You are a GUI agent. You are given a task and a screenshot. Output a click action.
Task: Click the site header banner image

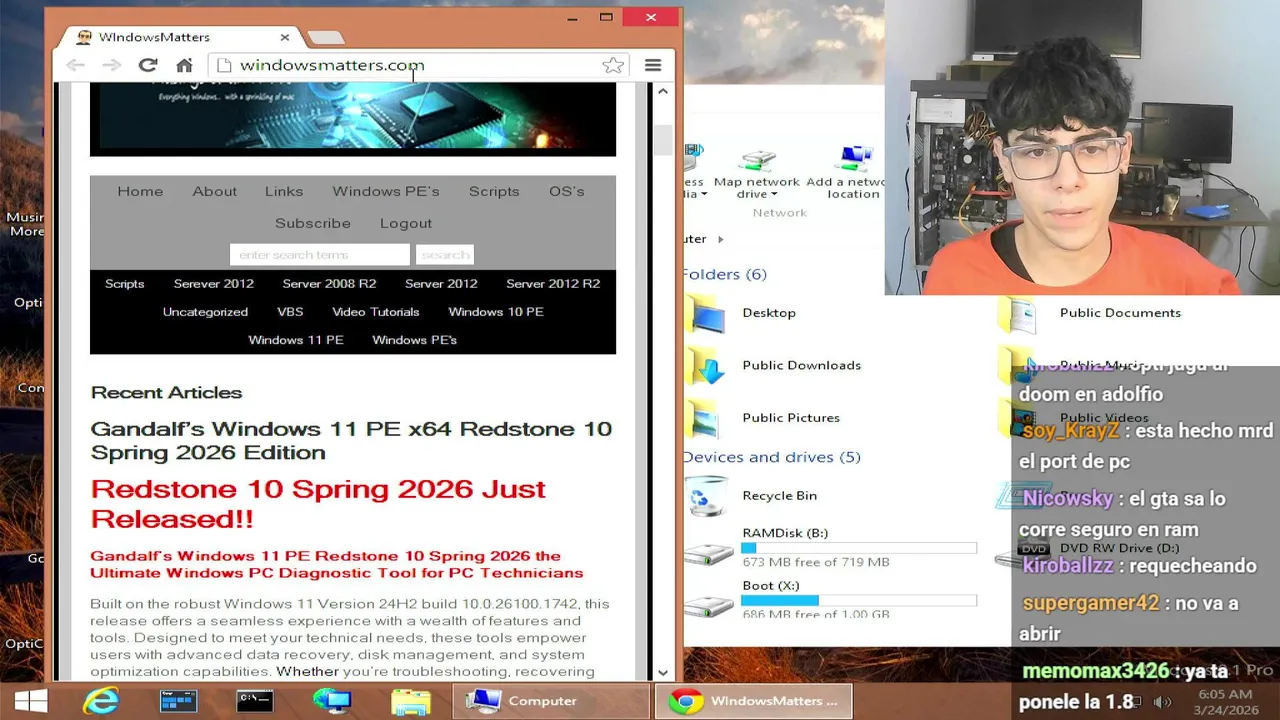pyautogui.click(x=353, y=117)
